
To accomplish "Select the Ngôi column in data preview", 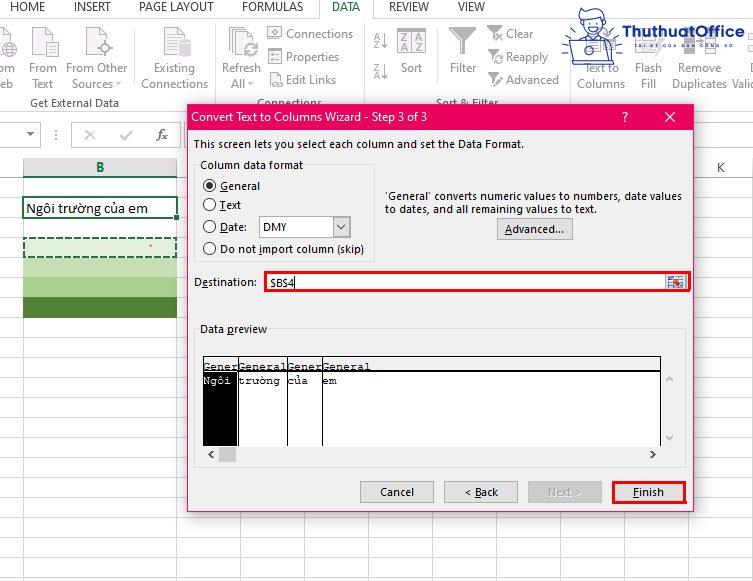I will (x=220, y=408).
